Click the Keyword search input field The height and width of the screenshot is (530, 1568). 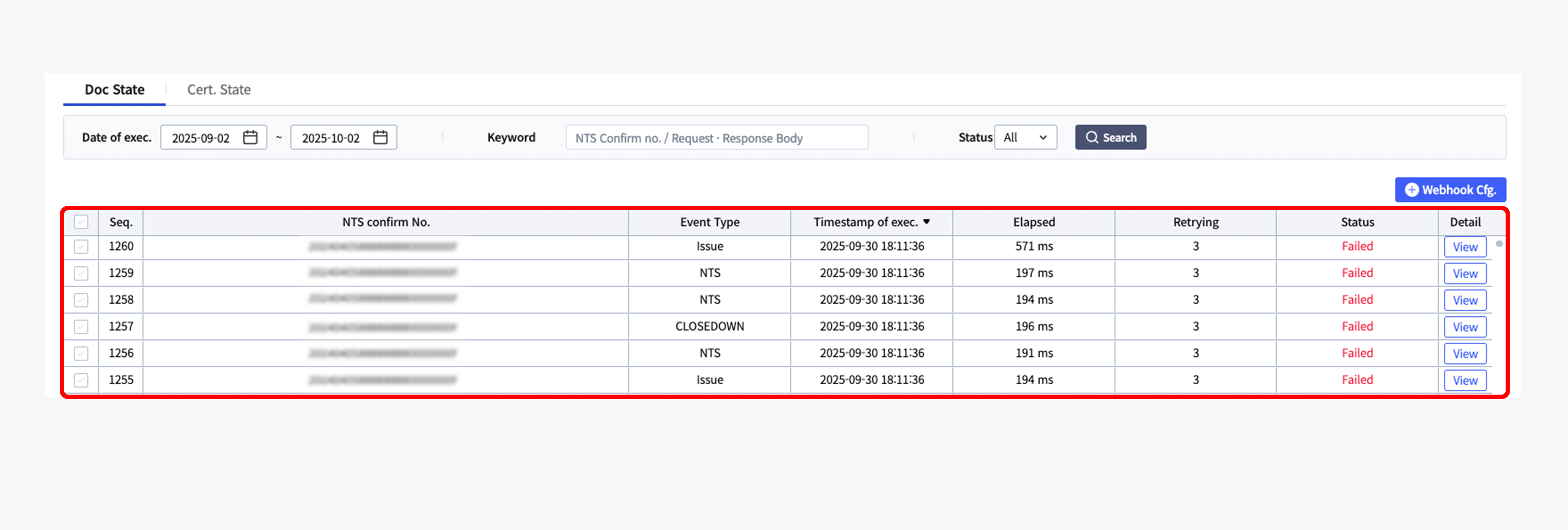coord(716,138)
